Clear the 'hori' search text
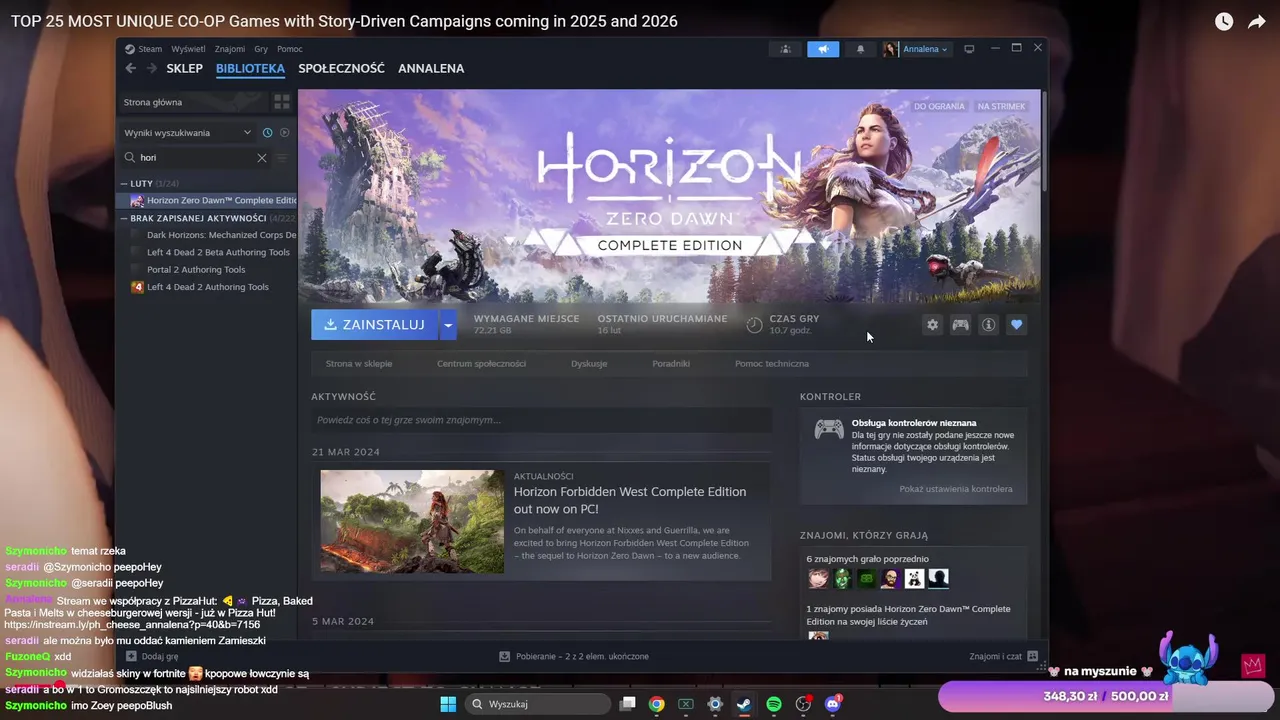This screenshot has width=1280, height=720. tap(262, 158)
